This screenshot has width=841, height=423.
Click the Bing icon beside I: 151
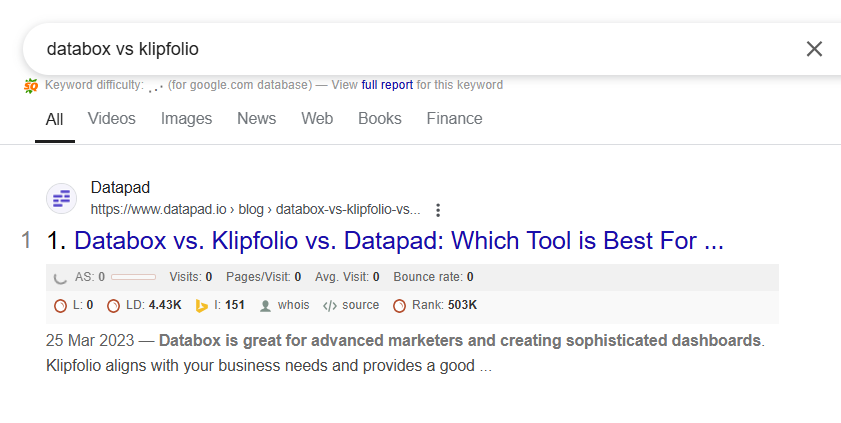point(202,306)
